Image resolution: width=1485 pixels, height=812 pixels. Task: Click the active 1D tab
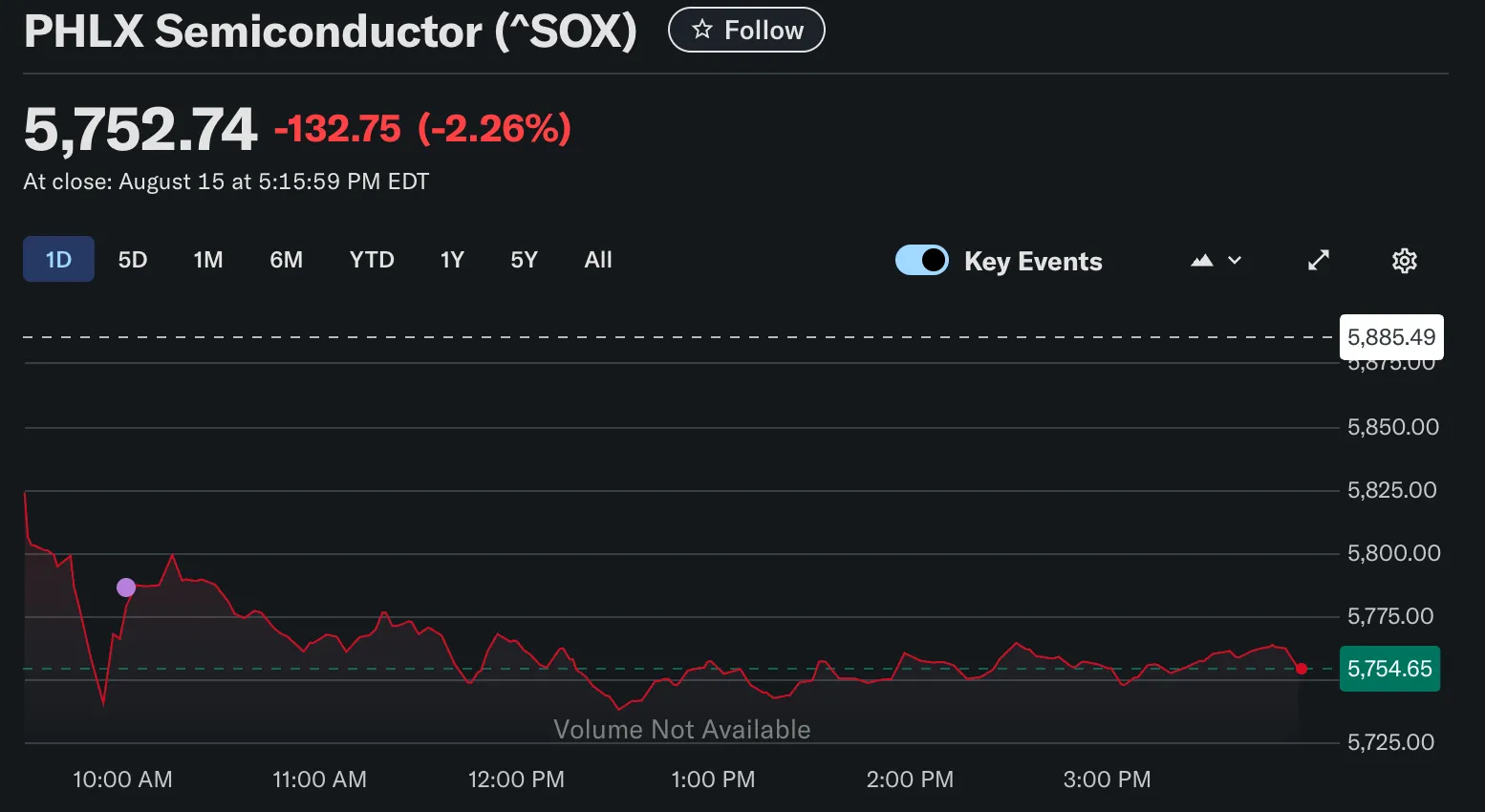pyautogui.click(x=58, y=259)
